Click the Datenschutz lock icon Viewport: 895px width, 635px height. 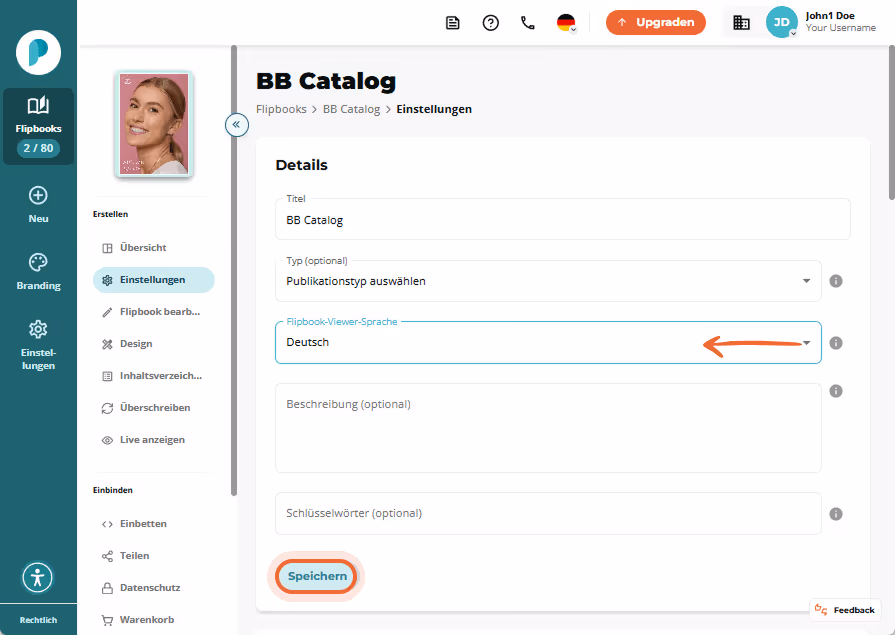107,588
